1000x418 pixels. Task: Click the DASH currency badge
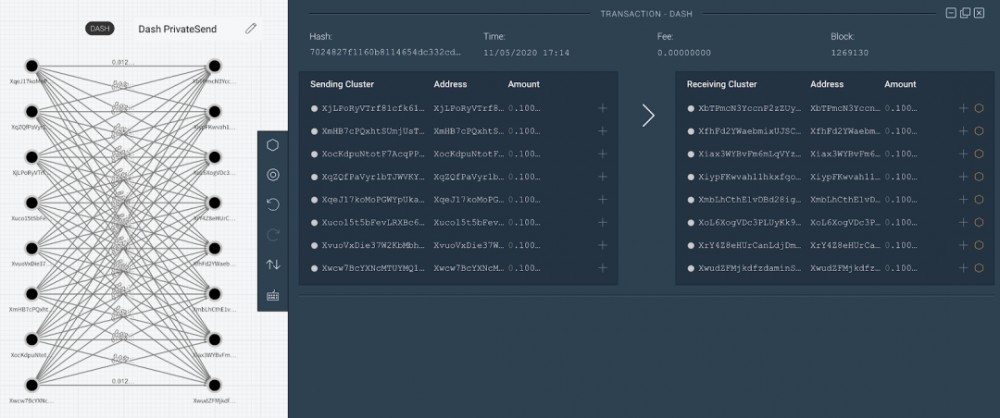(100, 29)
